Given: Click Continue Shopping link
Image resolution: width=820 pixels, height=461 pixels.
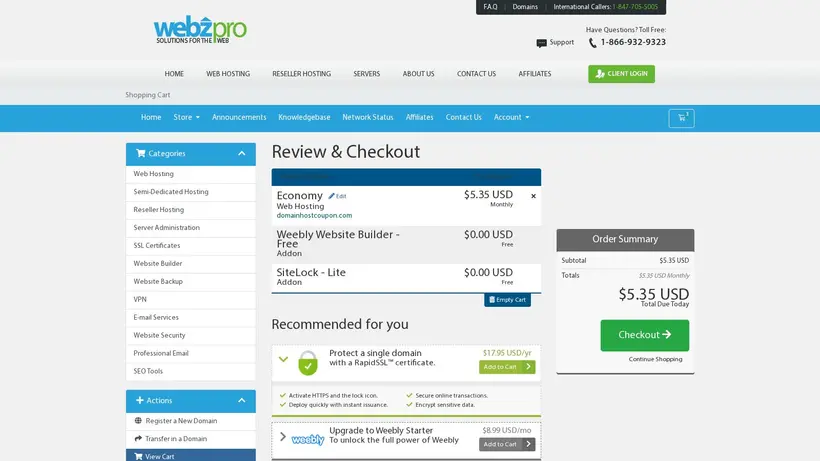Looking at the screenshot, I should point(655,359).
